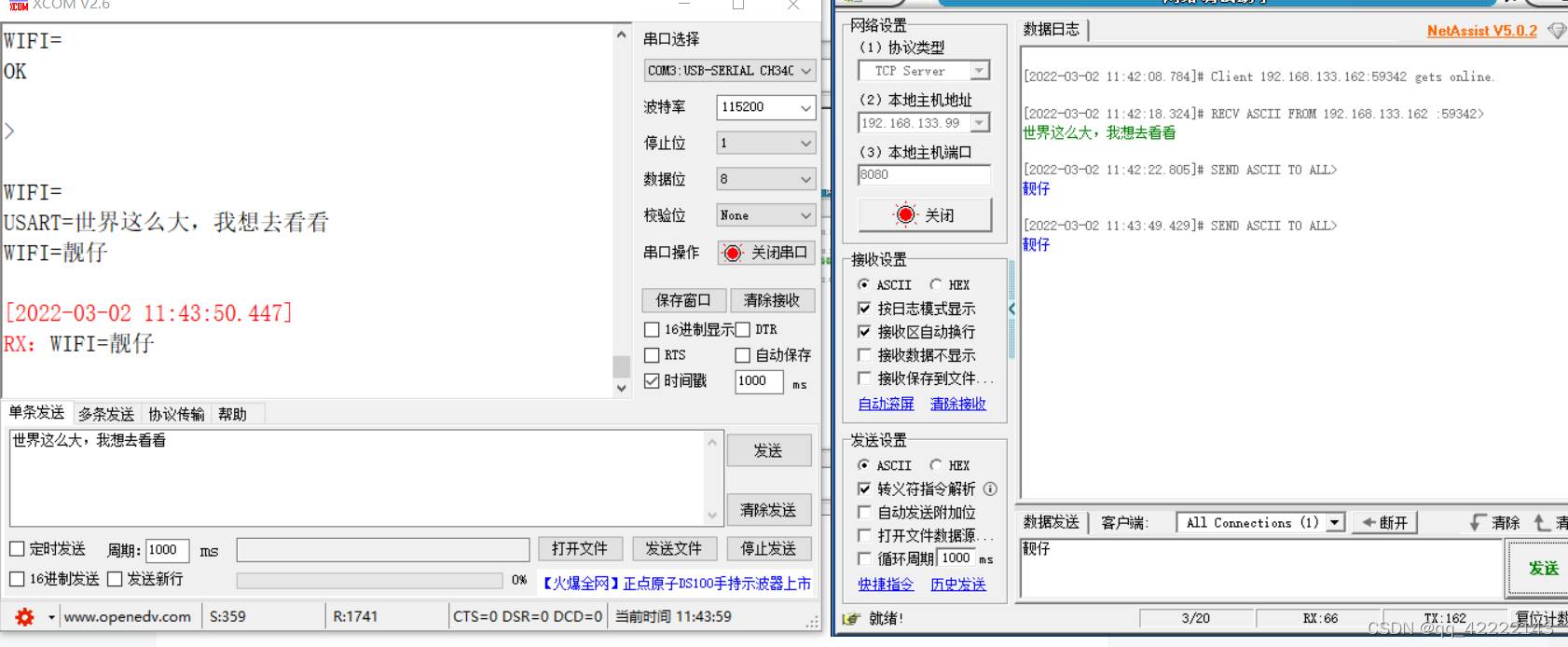
Task: Disable the 时间戳 checkbox
Action: pos(653,380)
